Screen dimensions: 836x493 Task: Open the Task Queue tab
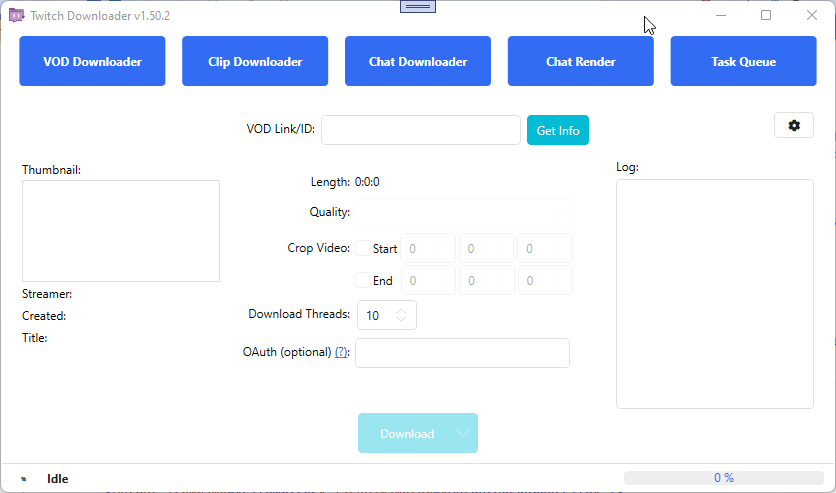[744, 61]
